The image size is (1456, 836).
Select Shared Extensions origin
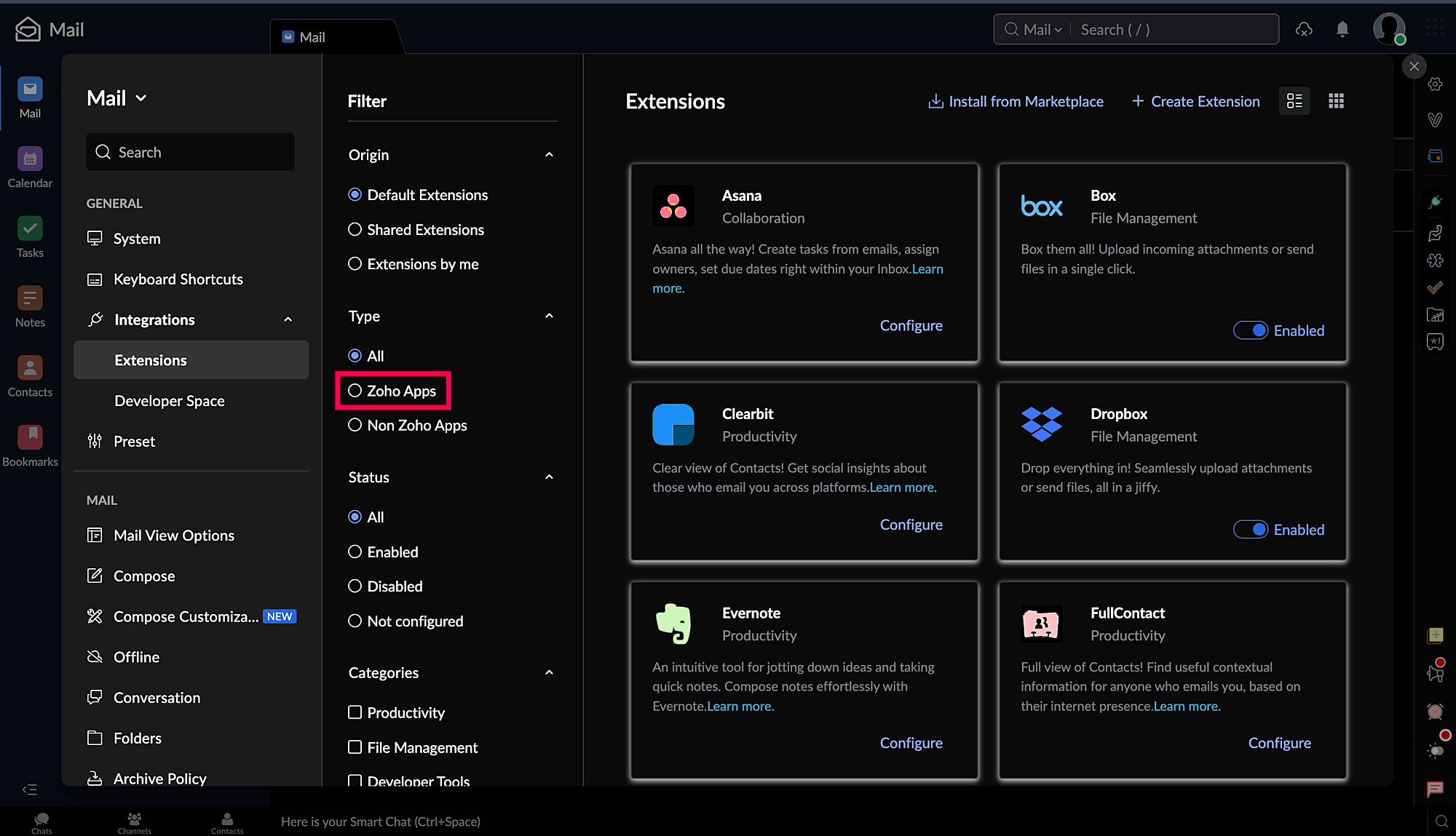416,230
